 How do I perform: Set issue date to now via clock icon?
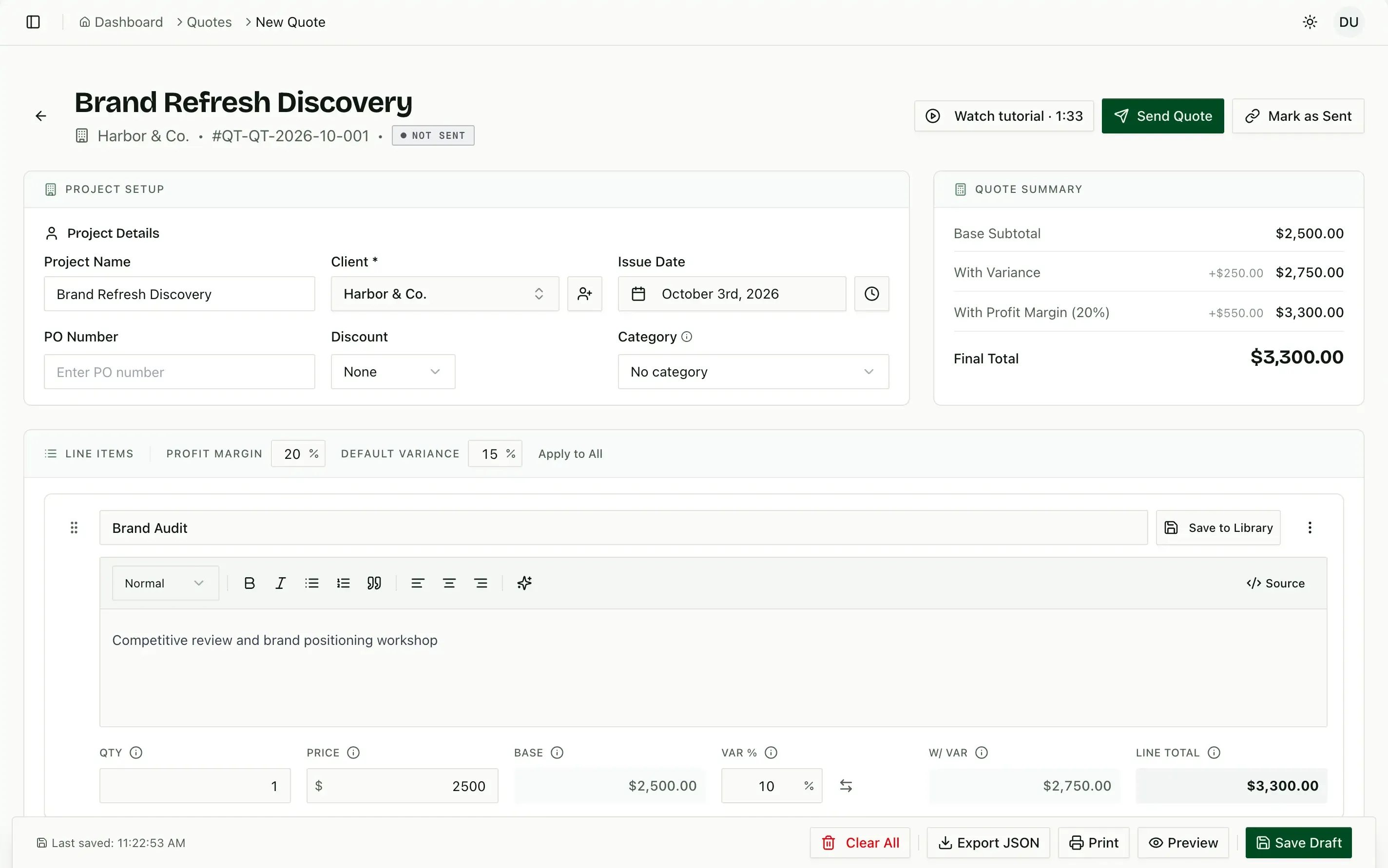[872, 294]
